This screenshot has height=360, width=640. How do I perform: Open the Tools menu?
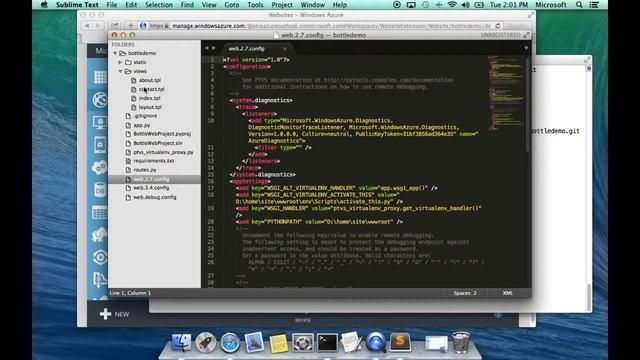point(255,5)
